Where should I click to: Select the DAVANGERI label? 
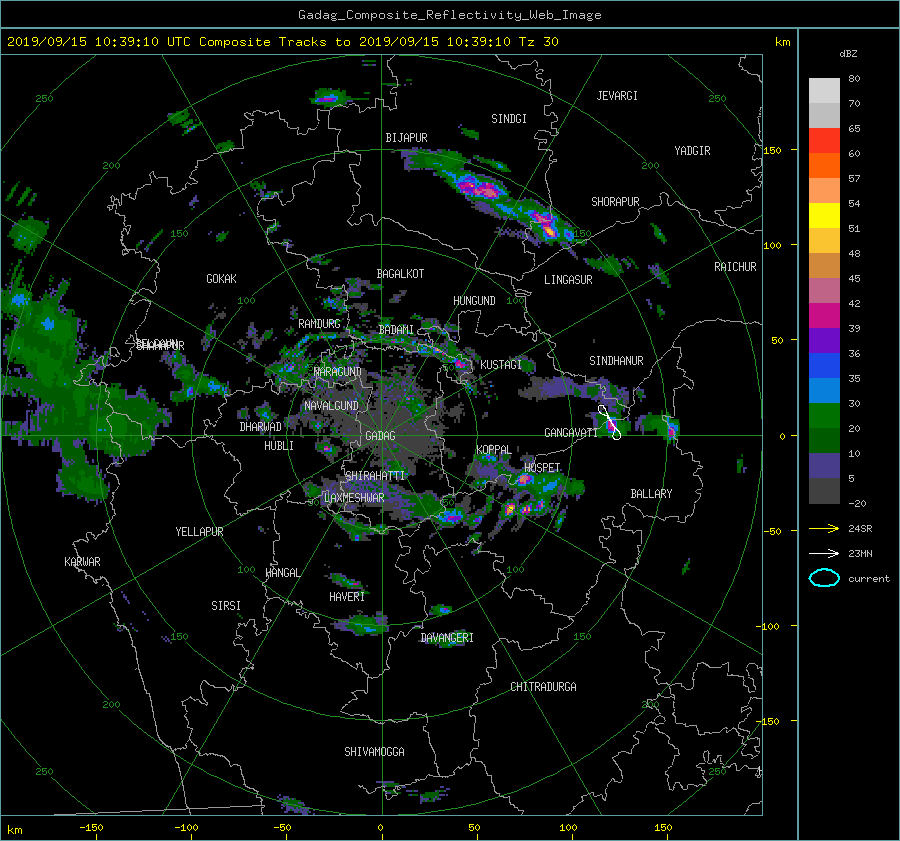pyautogui.click(x=447, y=638)
